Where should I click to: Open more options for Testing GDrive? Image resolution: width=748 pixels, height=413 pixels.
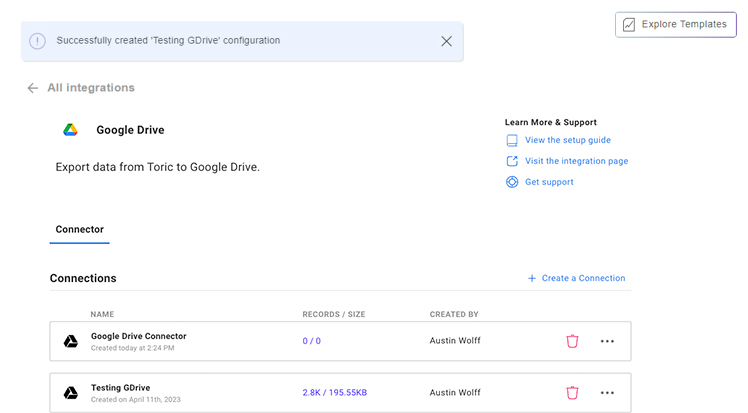[x=607, y=392]
